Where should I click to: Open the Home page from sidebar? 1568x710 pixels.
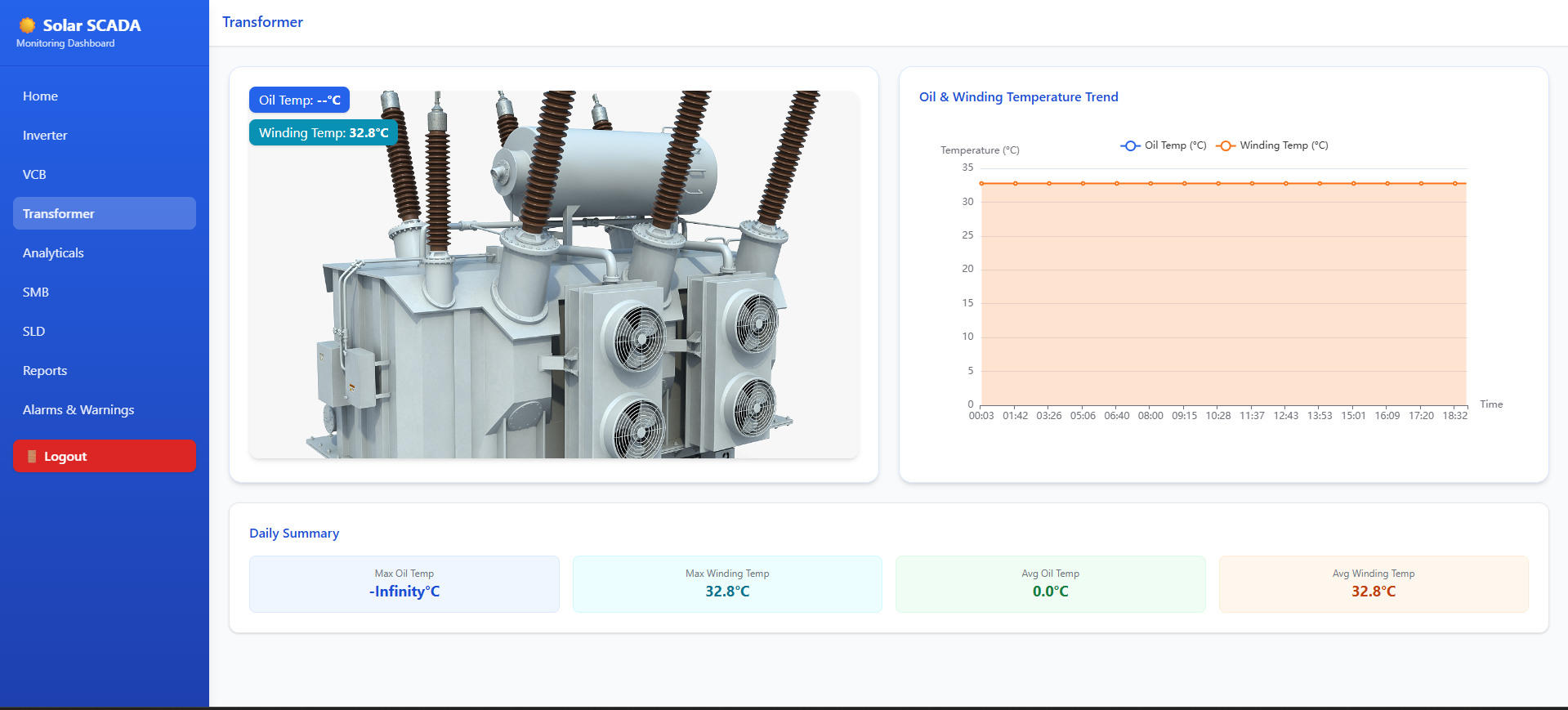[x=40, y=96]
